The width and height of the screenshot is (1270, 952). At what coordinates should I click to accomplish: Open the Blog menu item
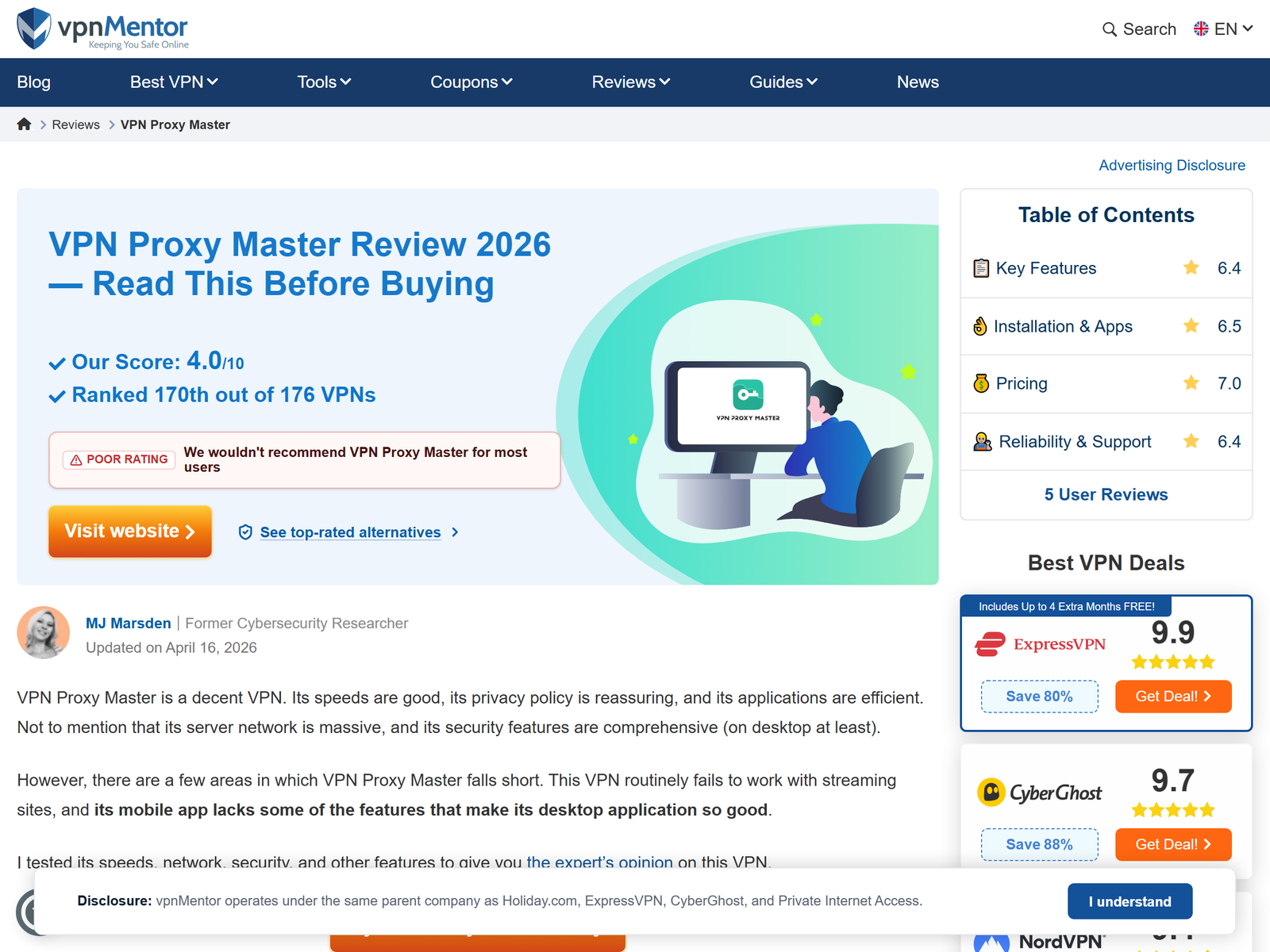33,83
